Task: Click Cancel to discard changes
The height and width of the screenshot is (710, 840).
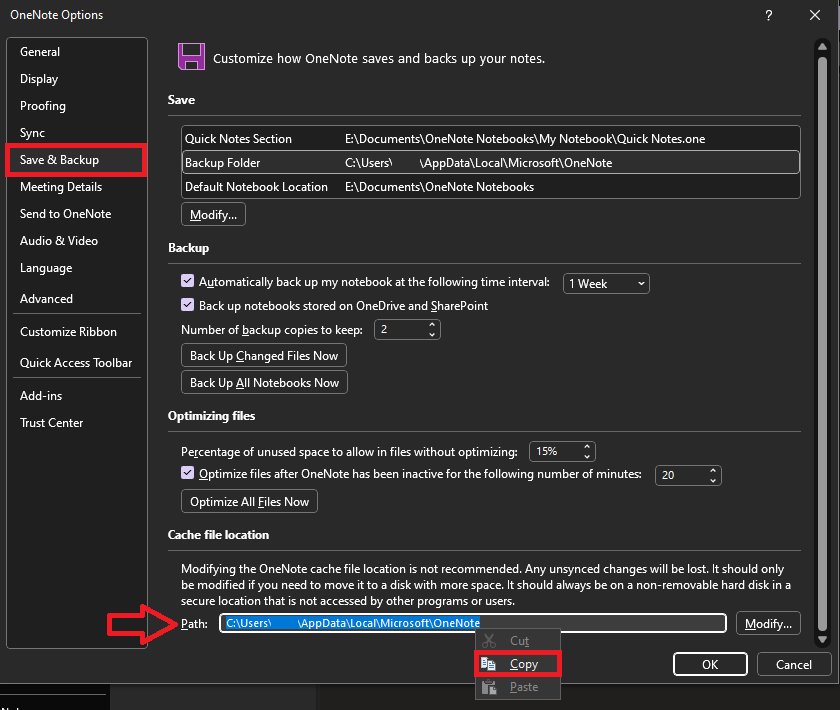Action: pos(793,664)
